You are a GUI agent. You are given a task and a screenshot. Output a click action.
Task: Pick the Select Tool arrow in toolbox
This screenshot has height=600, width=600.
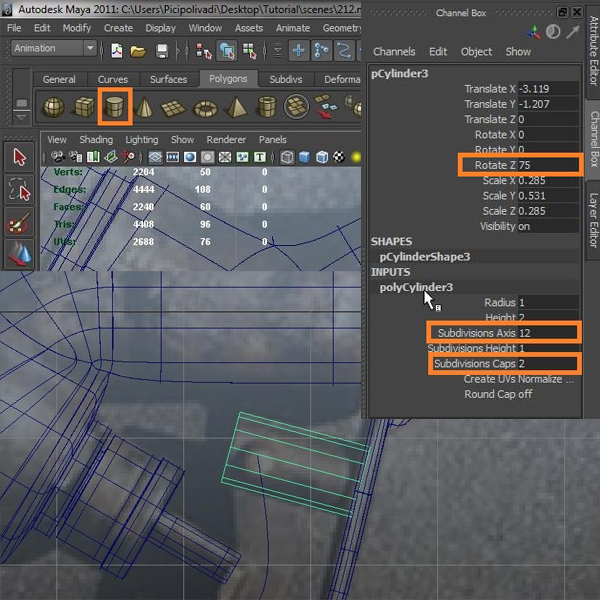tap(19, 157)
